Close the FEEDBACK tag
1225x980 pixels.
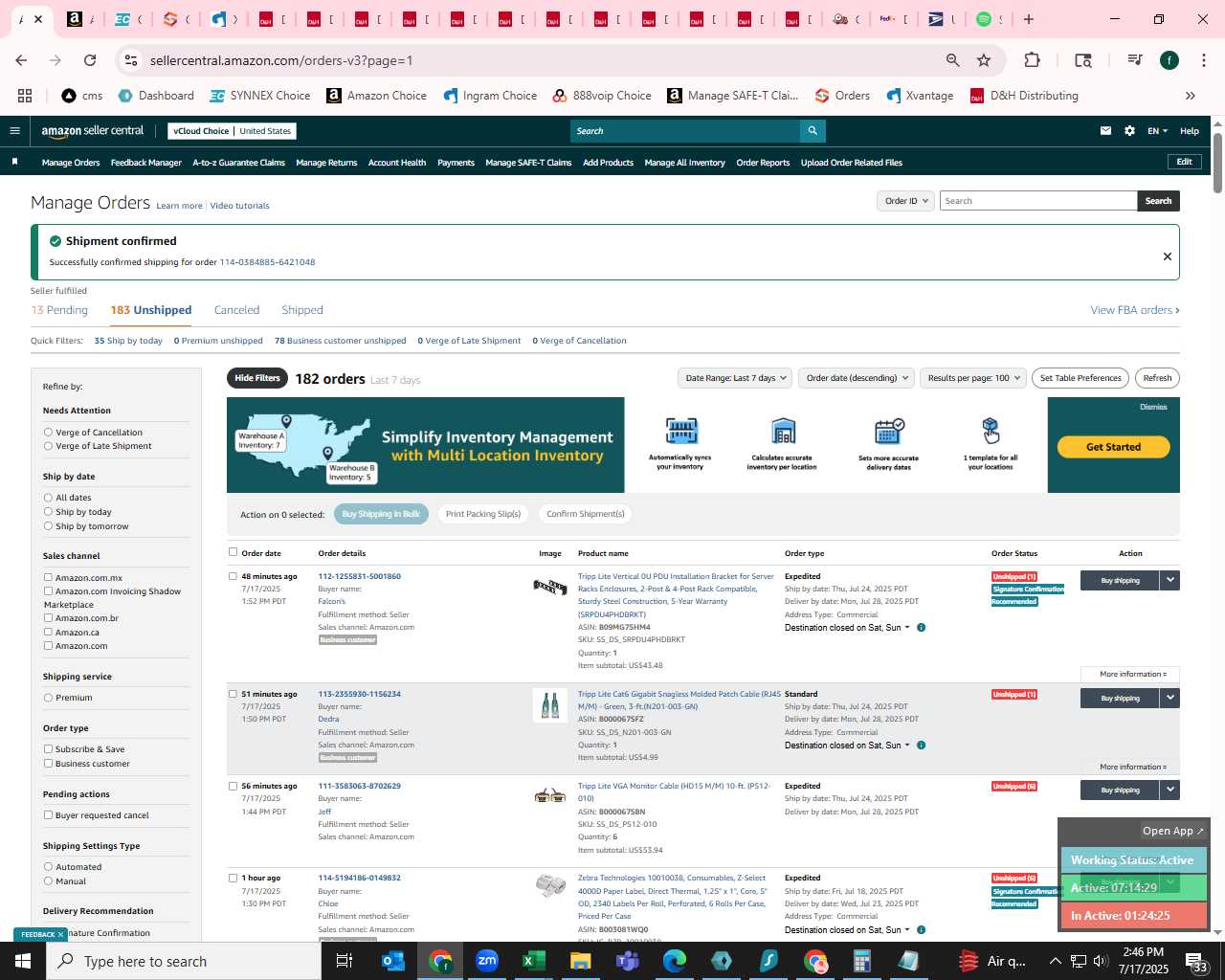coord(60,935)
